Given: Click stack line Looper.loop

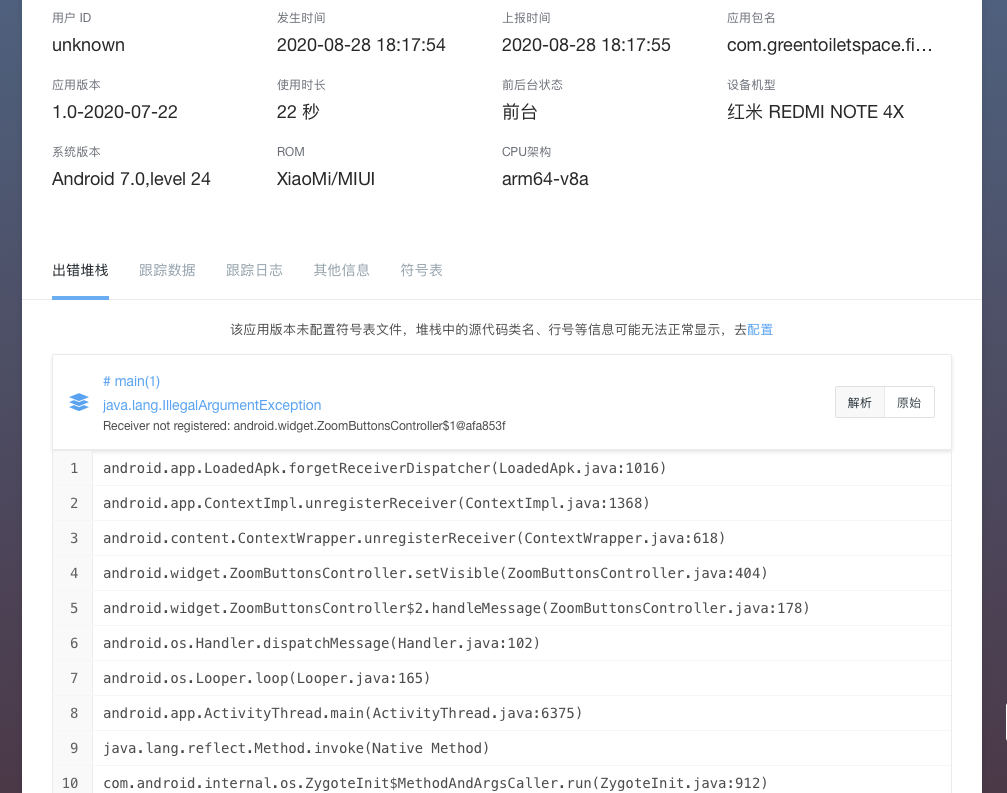Looking at the screenshot, I should [x=267, y=678].
